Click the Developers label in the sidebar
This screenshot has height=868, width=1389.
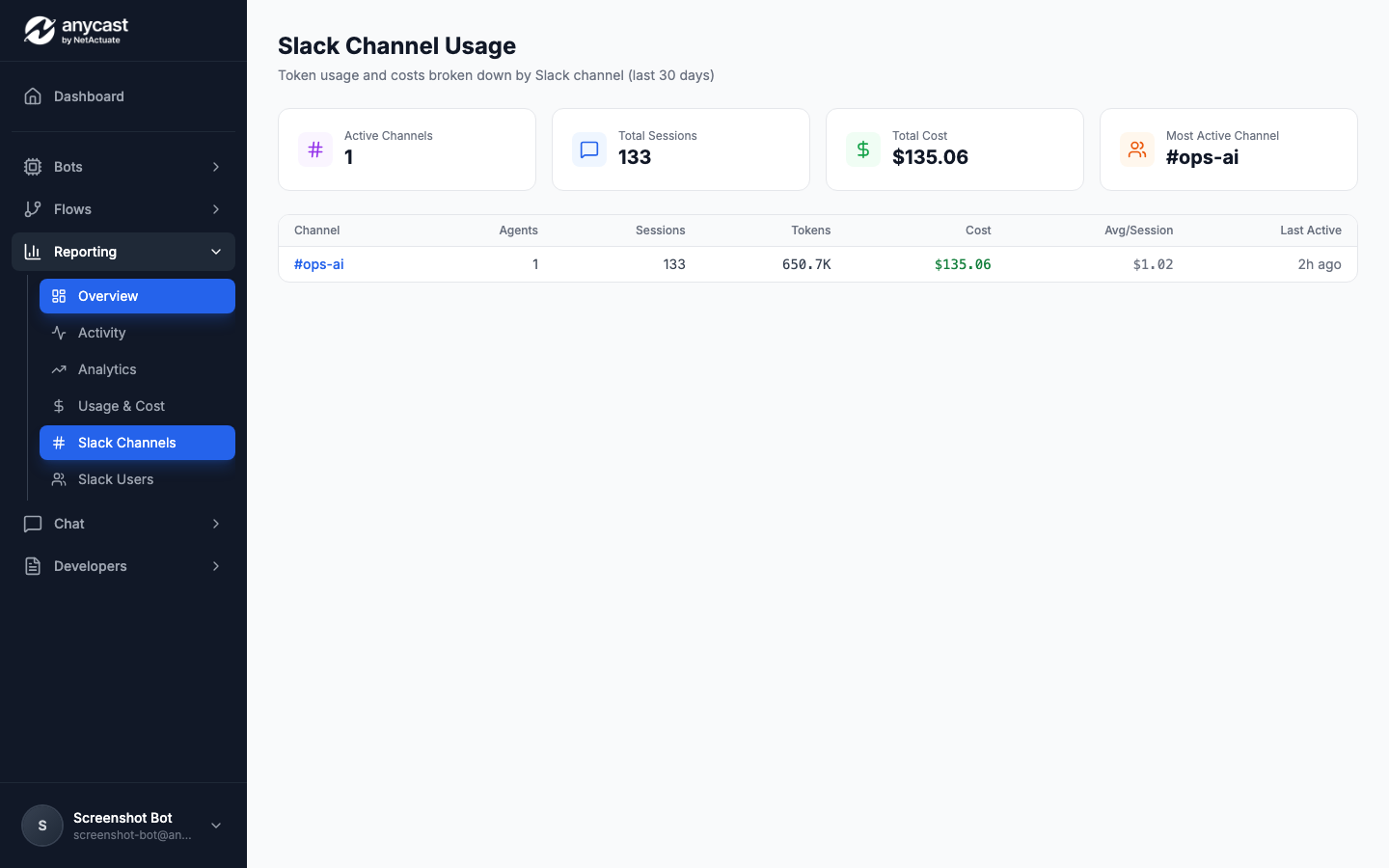pos(91,566)
